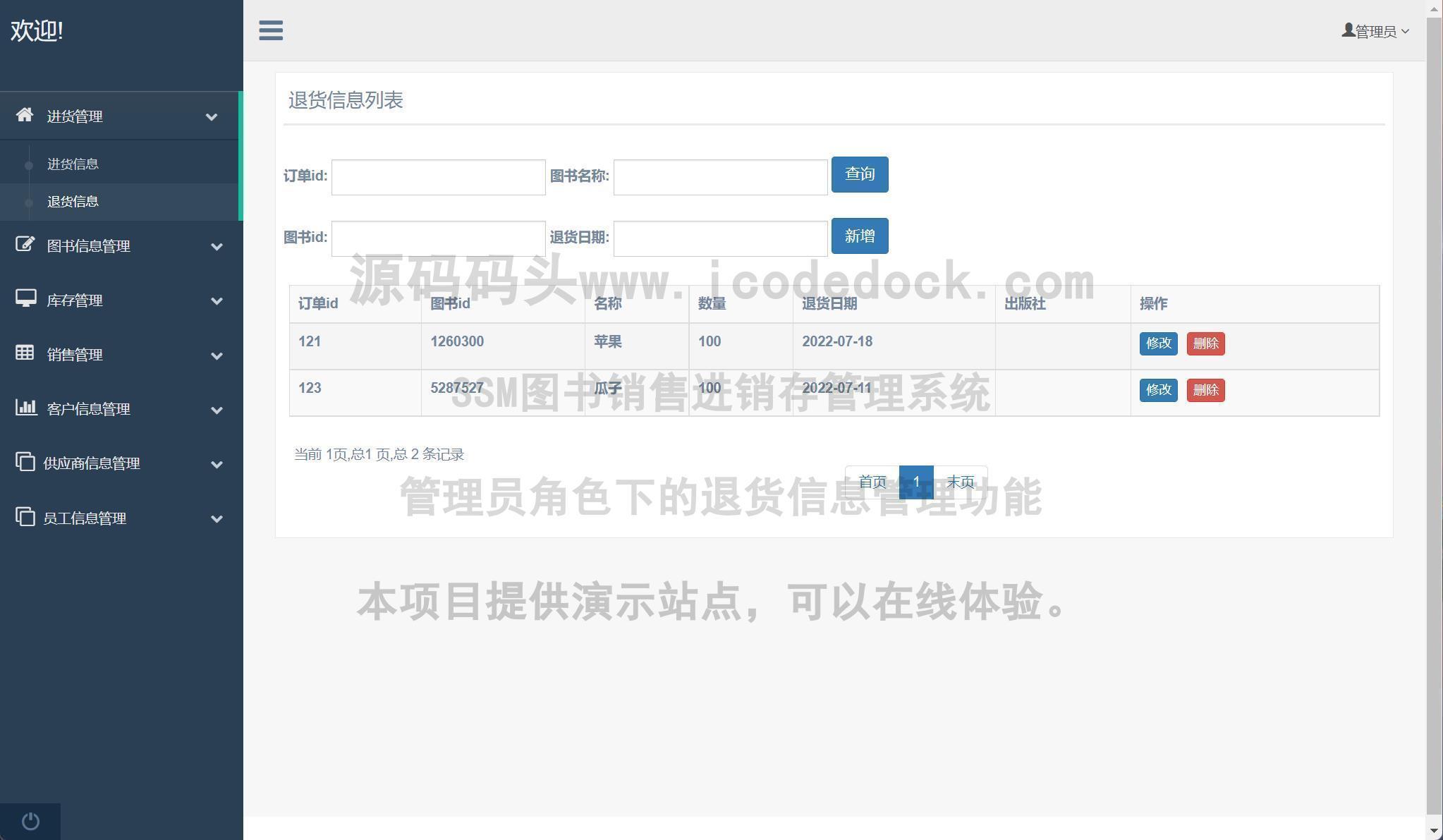Click the copy icon beside 供应商信息管理
The image size is (1443, 840).
pos(25,462)
